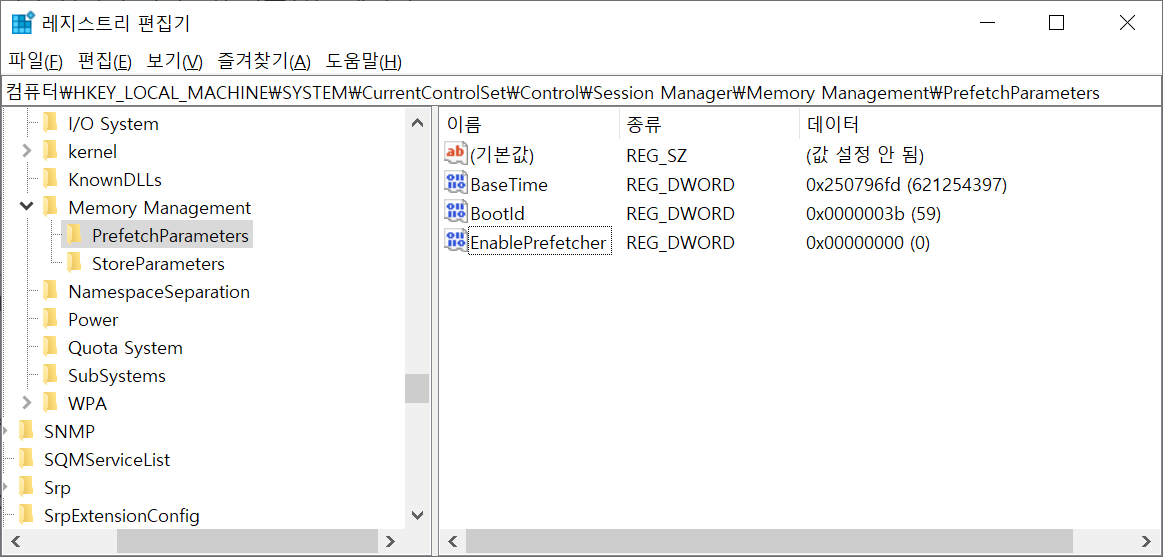
Task: Click the Registry Editor title bar app icon
Action: [23, 23]
